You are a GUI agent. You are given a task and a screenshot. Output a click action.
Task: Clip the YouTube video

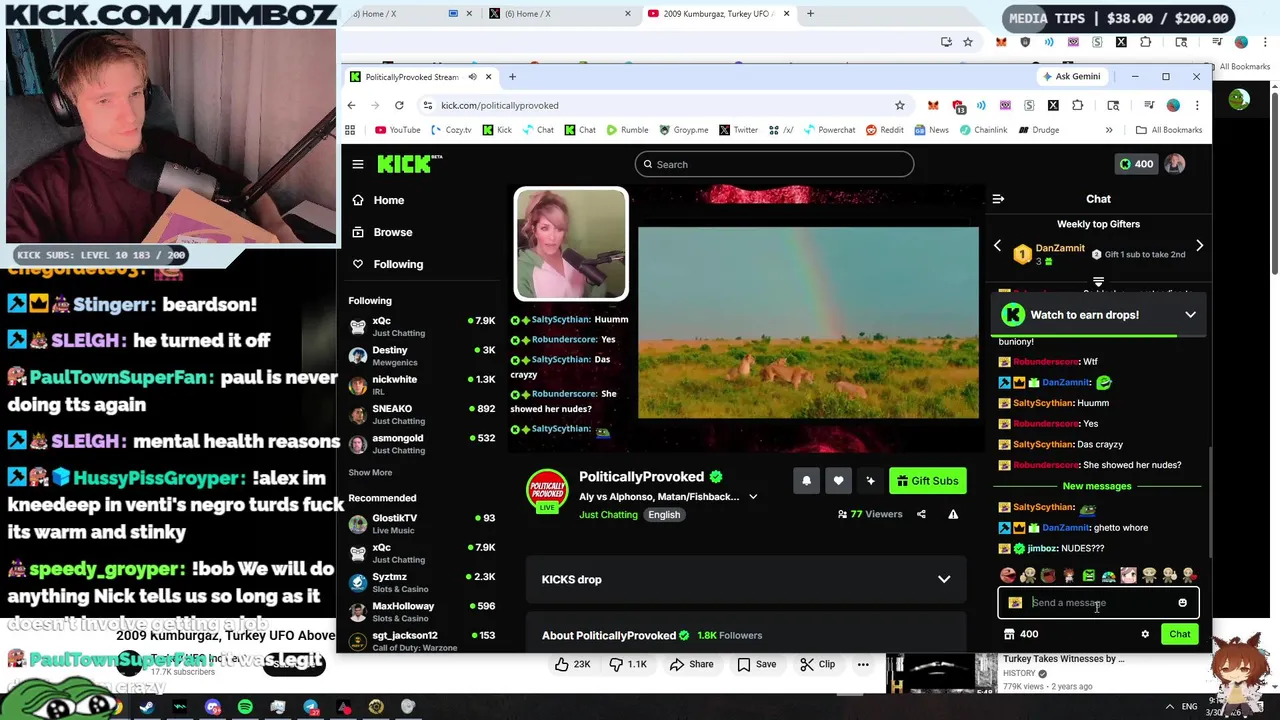(818, 664)
